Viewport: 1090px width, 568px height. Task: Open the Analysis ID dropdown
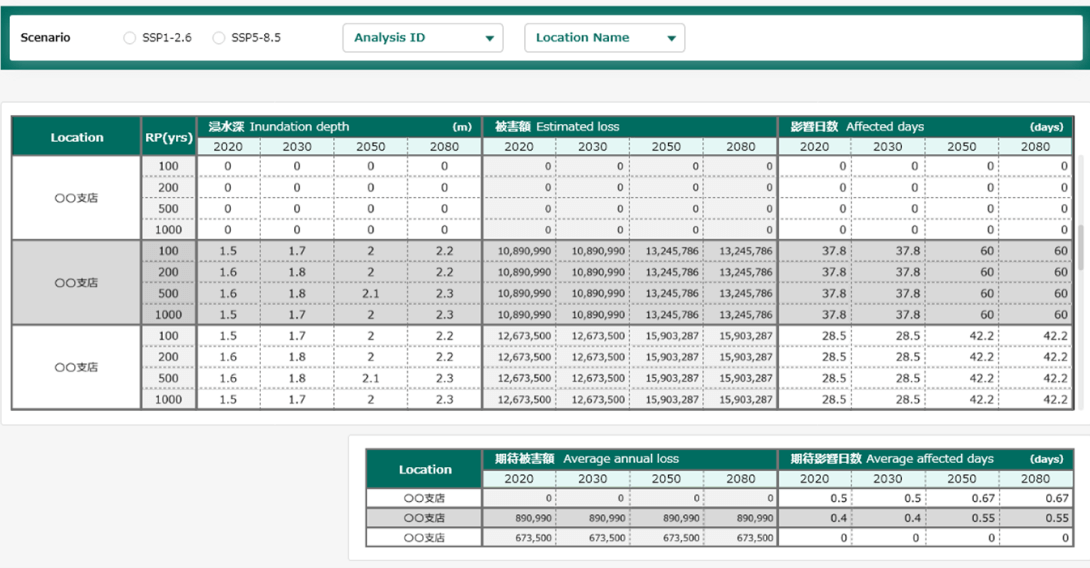click(423, 38)
